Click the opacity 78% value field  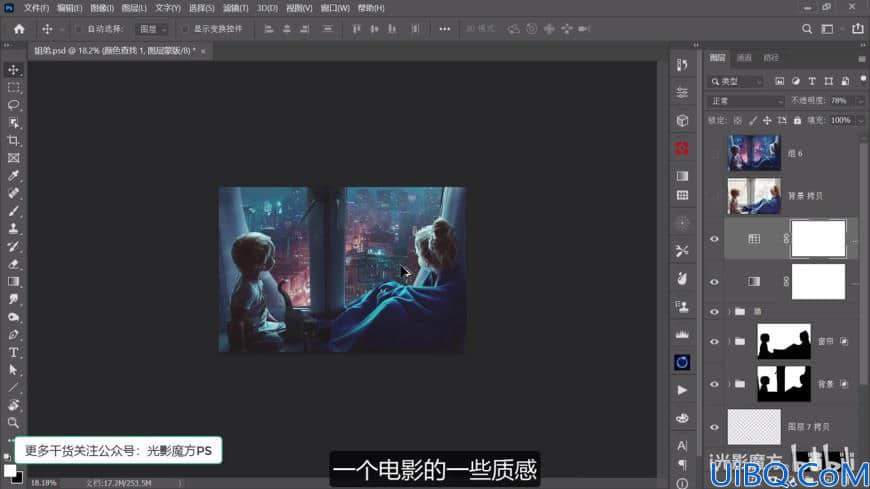coord(839,101)
